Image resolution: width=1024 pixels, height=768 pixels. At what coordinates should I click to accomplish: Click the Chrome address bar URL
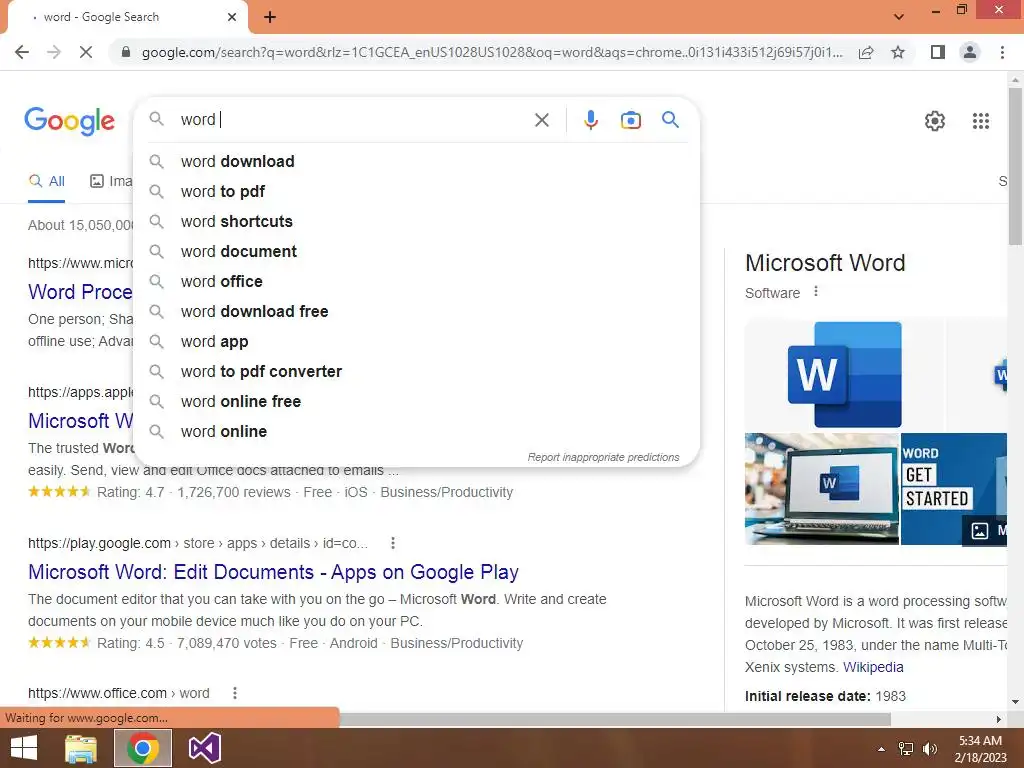point(492,52)
